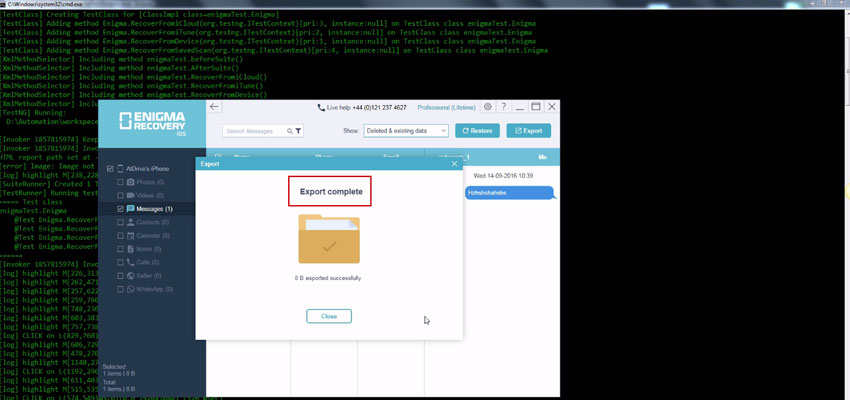The image size is (850, 400).
Task: Click the WhatsApp icon in sidebar
Action: click(131, 289)
